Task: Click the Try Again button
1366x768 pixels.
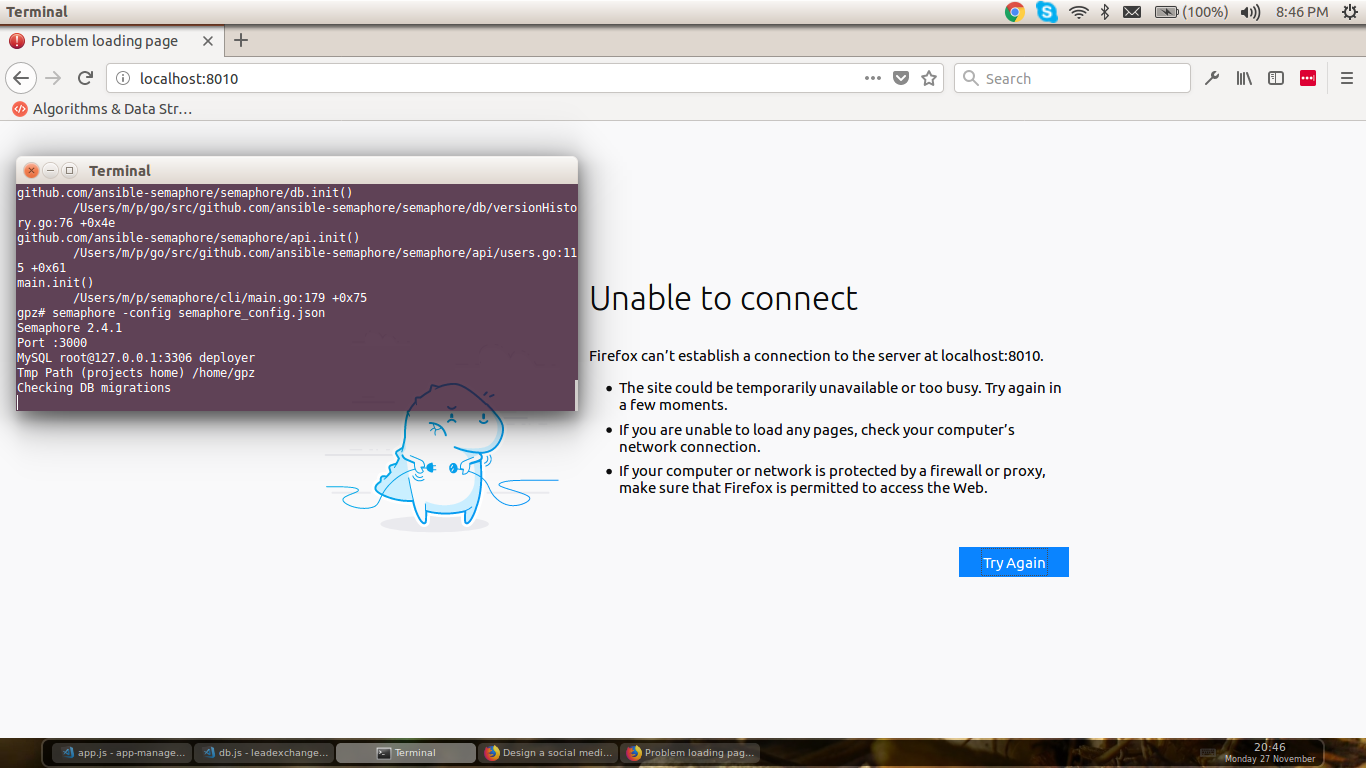Action: coord(1013,561)
